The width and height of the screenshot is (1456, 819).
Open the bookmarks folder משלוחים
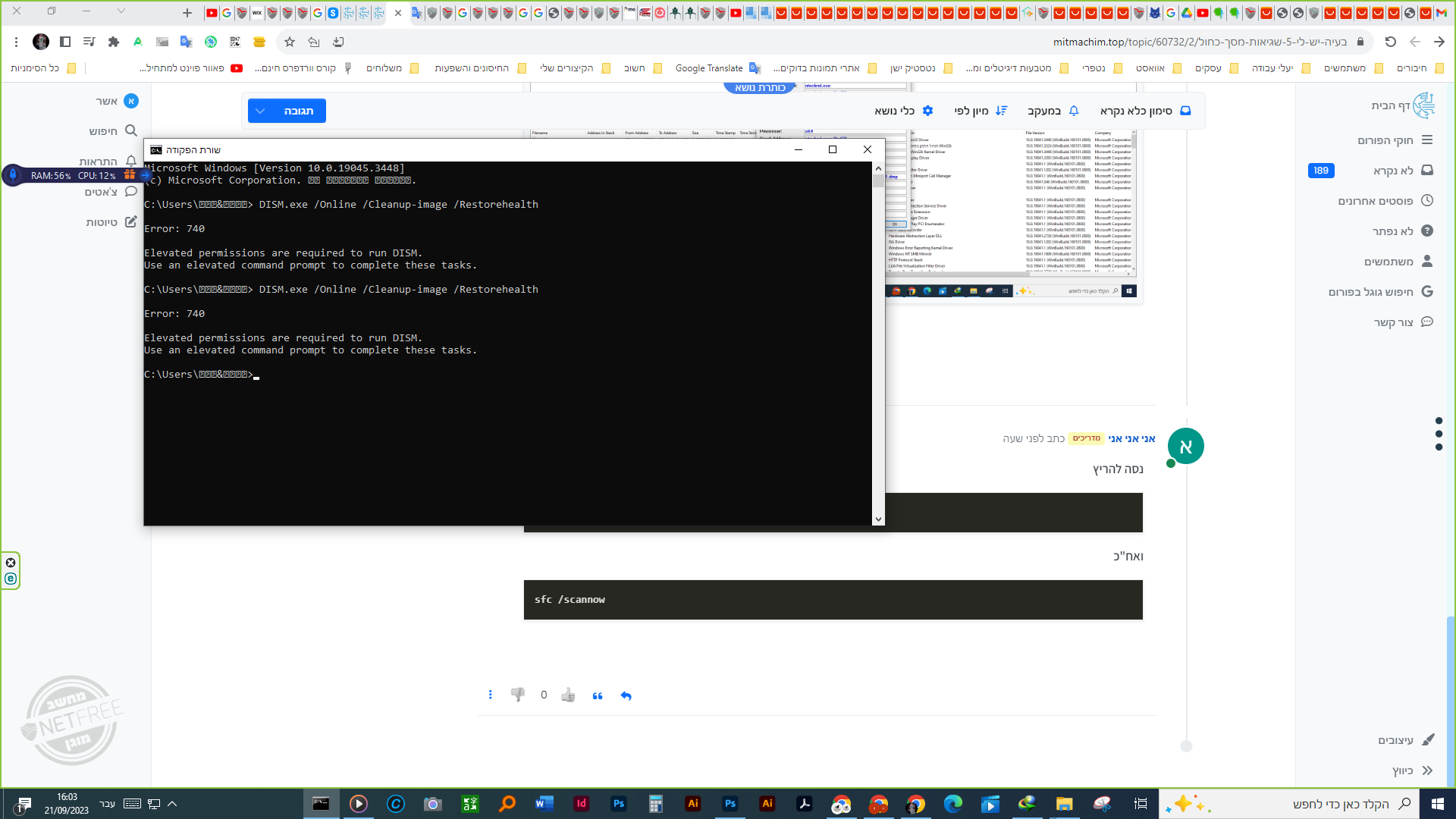392,68
